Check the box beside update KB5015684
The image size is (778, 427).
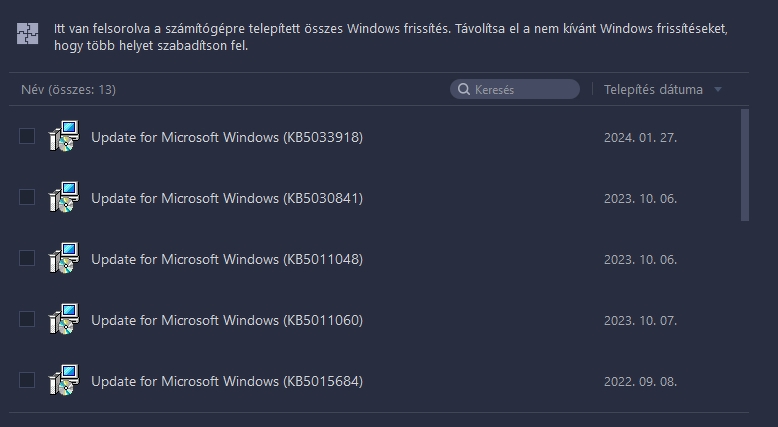coord(27,380)
